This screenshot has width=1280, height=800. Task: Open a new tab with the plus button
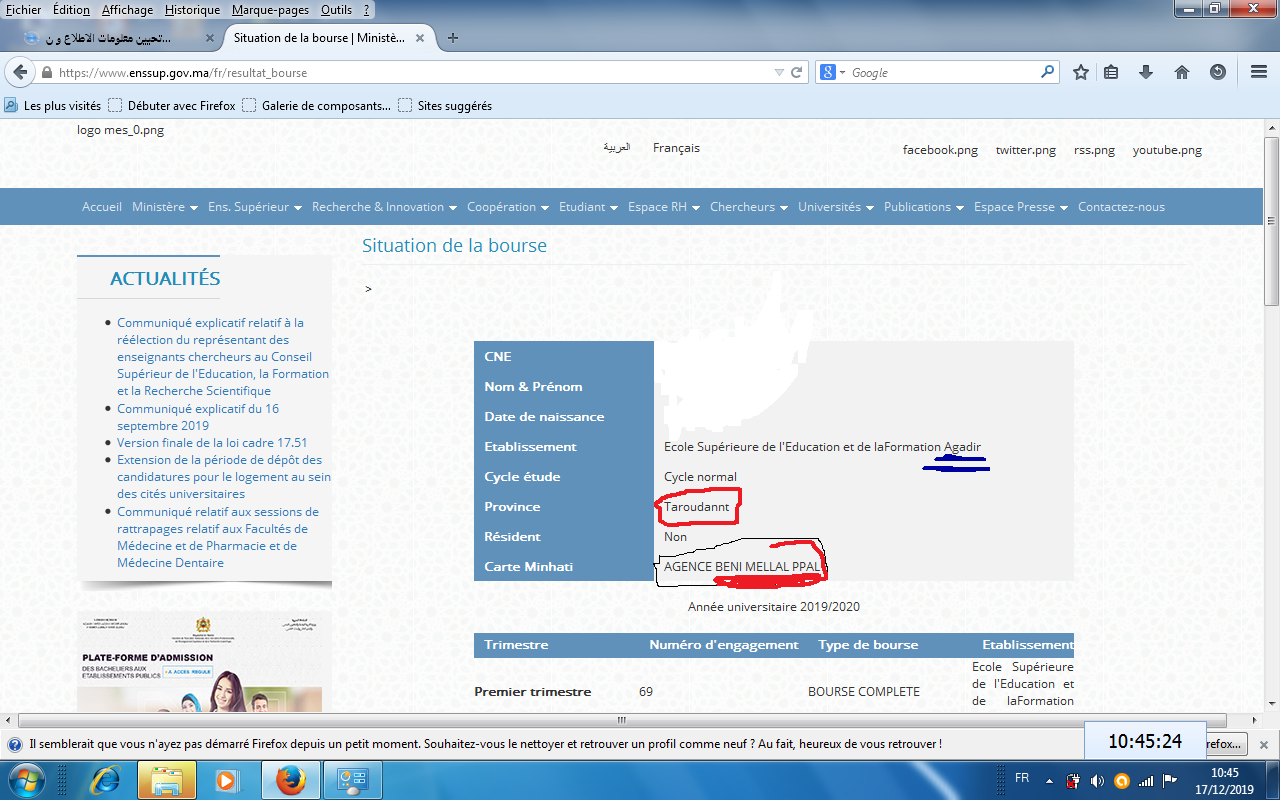click(x=453, y=38)
